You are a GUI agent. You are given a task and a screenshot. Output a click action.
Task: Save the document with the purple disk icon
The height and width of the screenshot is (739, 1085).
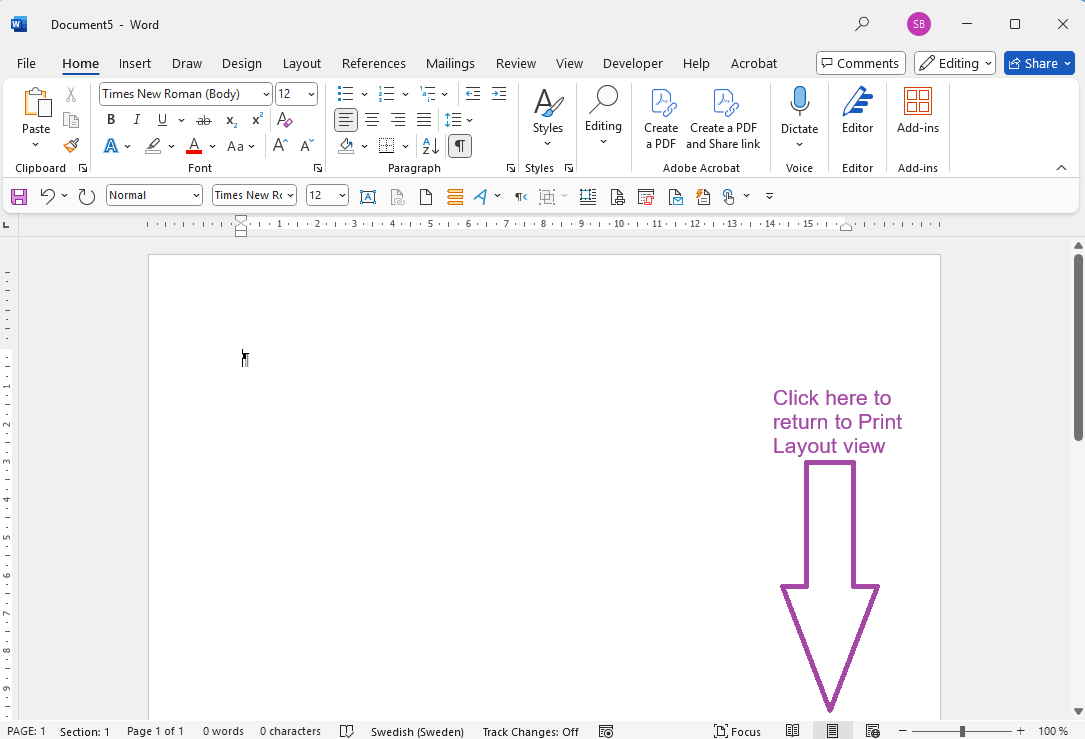tap(19, 197)
